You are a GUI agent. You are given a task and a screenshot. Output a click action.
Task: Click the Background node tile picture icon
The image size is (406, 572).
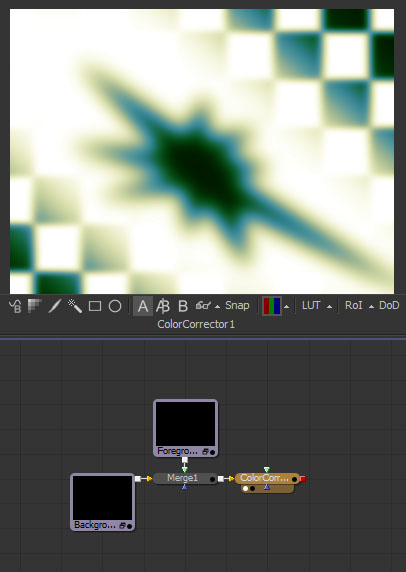[x=123, y=526]
